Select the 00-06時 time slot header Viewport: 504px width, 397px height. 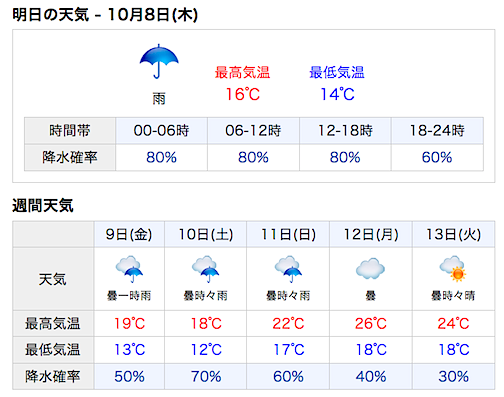161,131
